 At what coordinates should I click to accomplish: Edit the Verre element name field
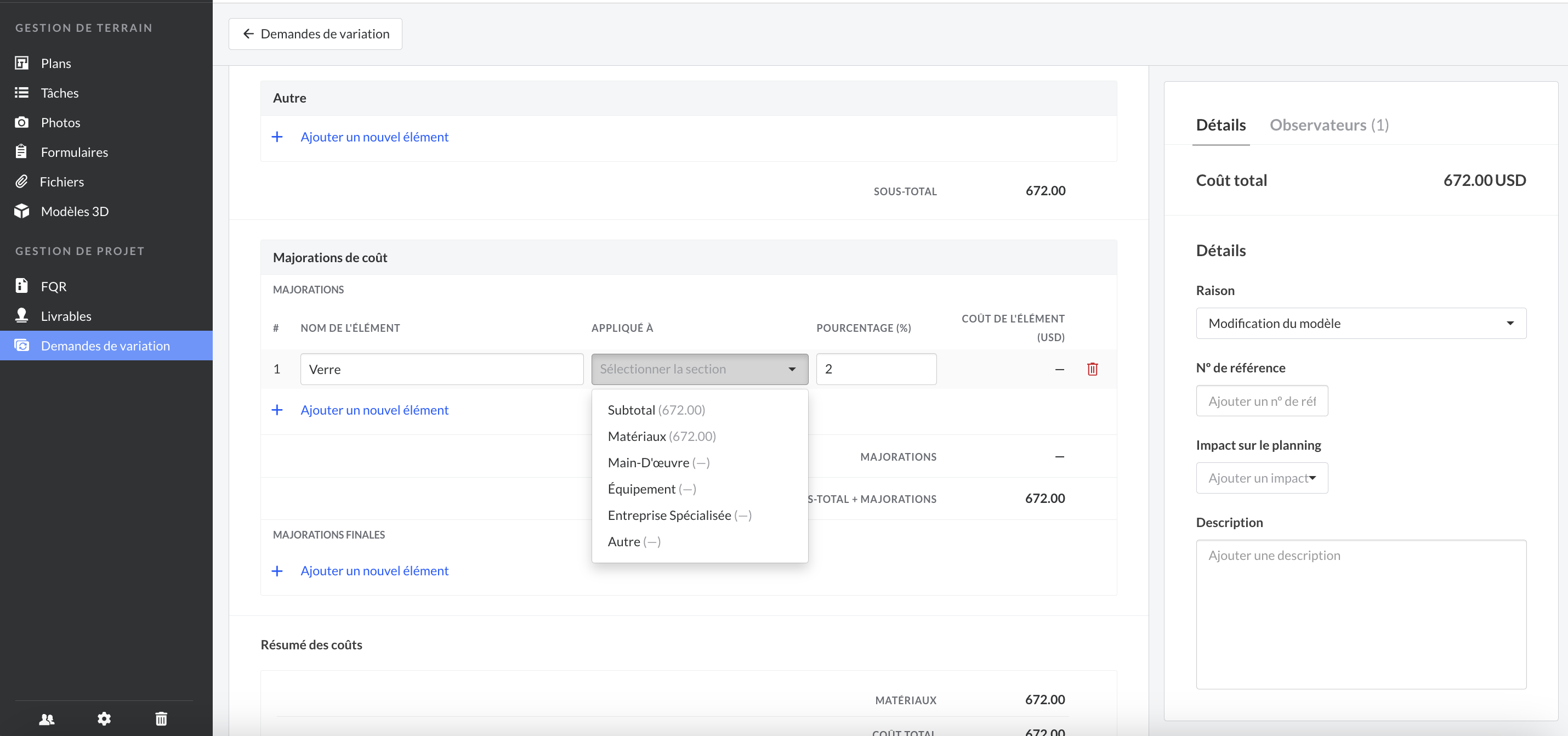441,369
